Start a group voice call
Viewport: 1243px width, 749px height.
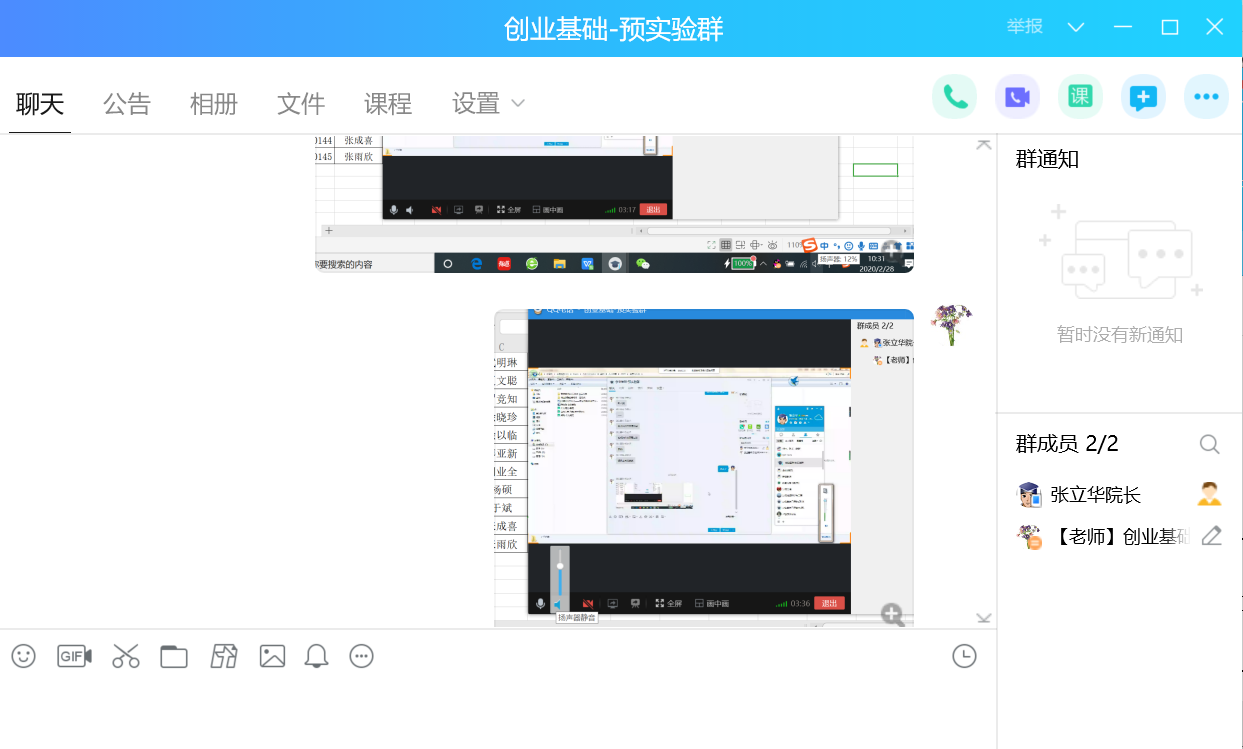(955, 97)
